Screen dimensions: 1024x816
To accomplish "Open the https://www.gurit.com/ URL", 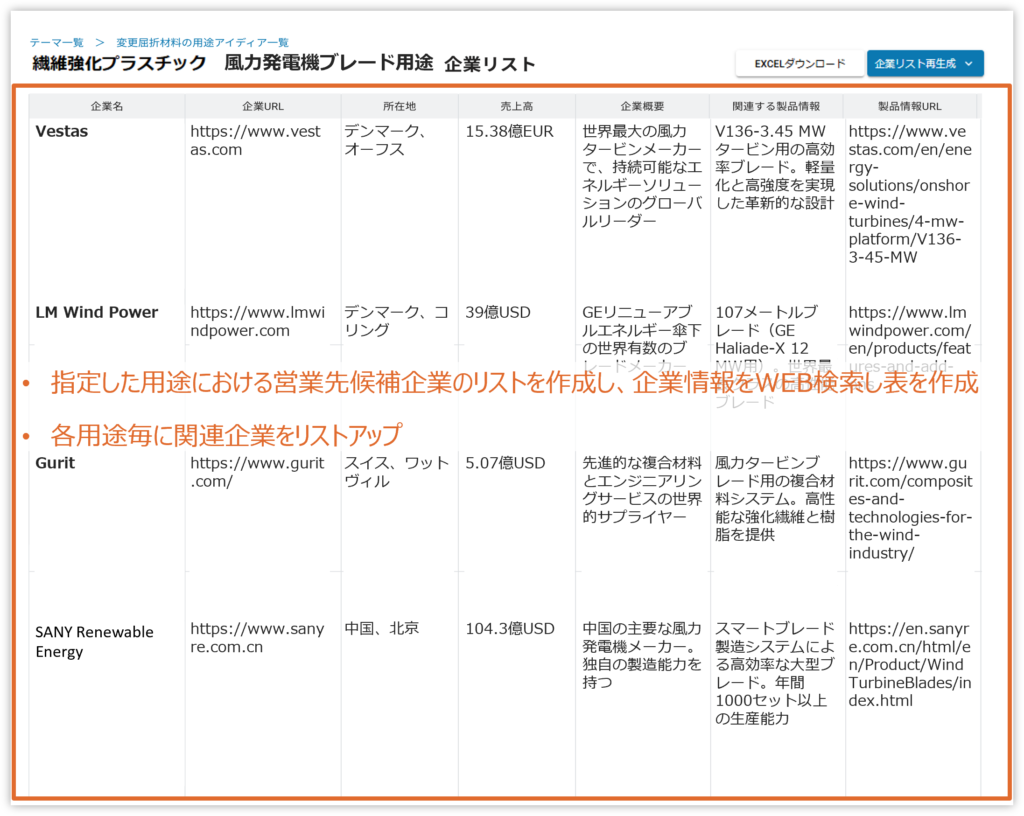I will click(x=257, y=472).
